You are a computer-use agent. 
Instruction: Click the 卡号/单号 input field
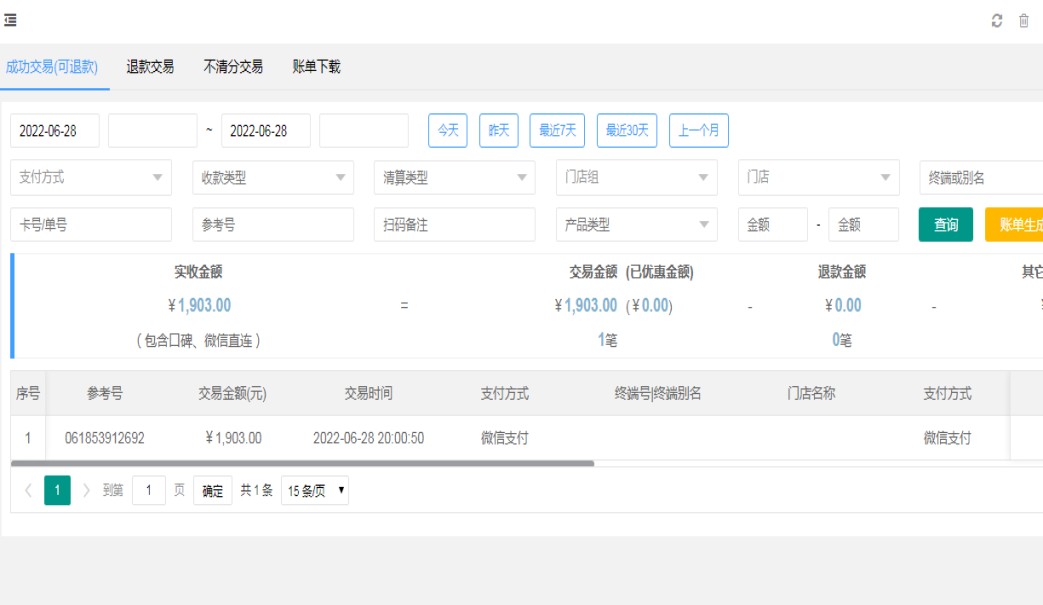pyautogui.click(x=91, y=225)
